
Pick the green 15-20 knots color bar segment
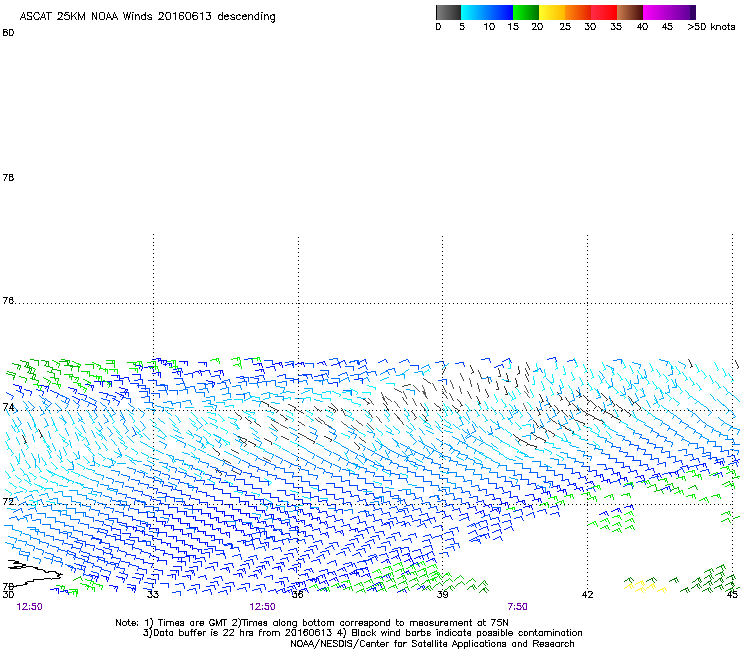point(526,12)
